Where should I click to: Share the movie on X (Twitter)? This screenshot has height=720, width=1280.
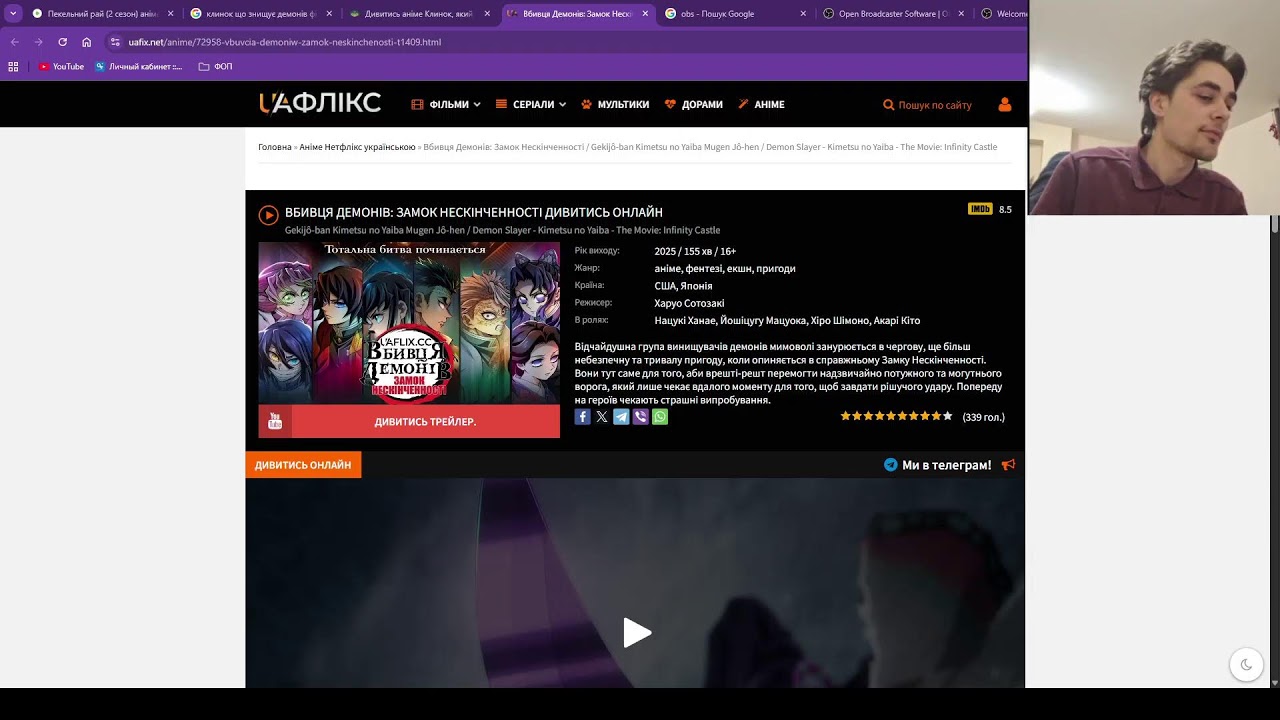coord(602,417)
